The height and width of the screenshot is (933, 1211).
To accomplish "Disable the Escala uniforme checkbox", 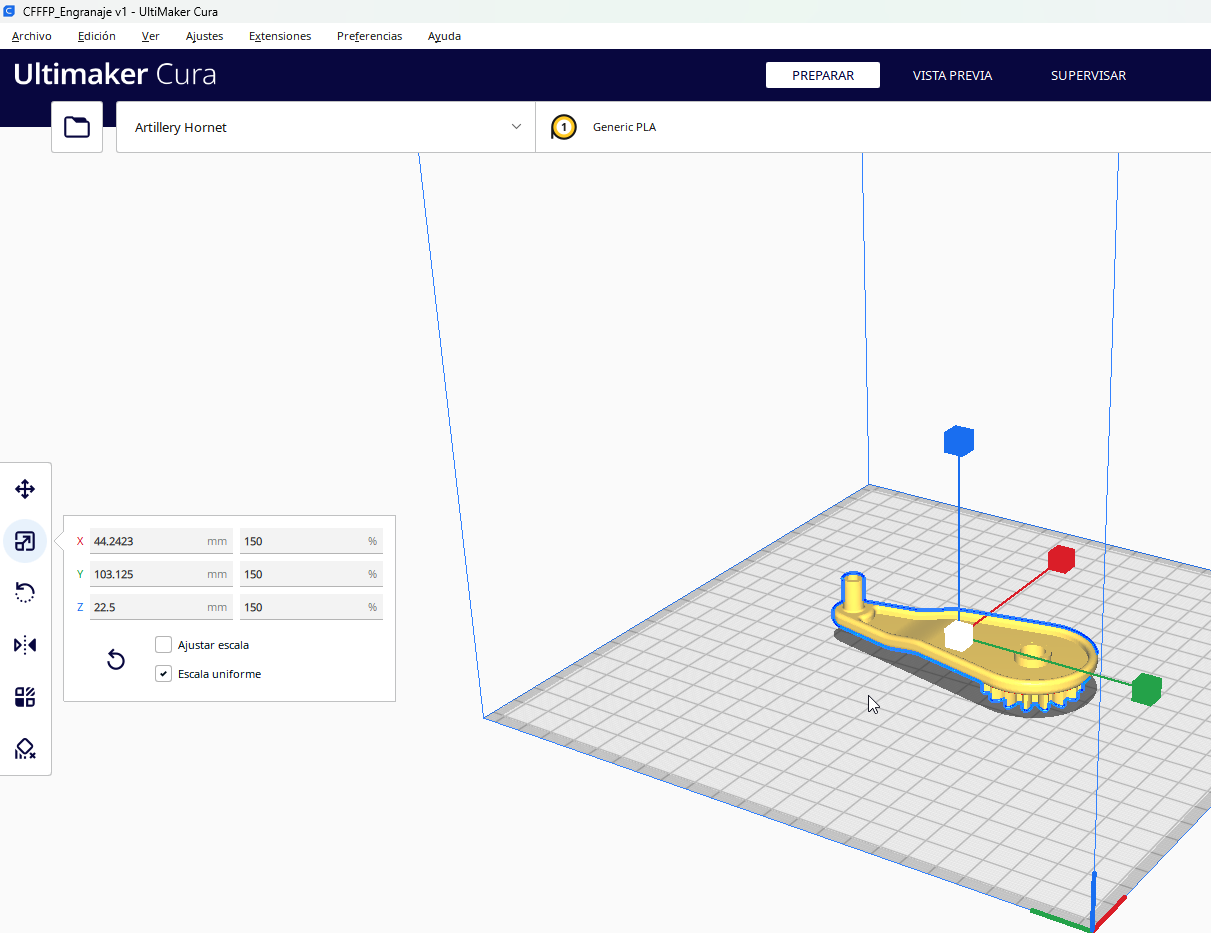I will (164, 674).
